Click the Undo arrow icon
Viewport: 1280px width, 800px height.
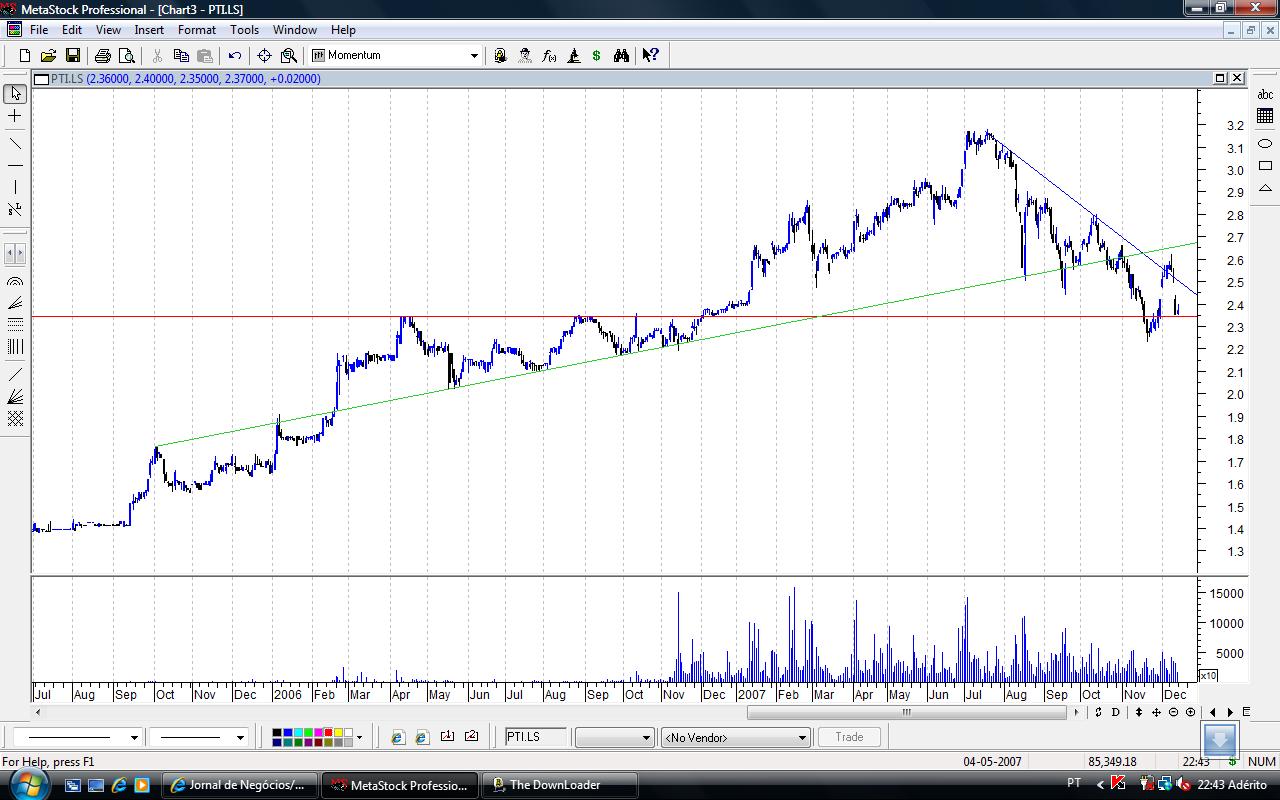click(x=235, y=56)
